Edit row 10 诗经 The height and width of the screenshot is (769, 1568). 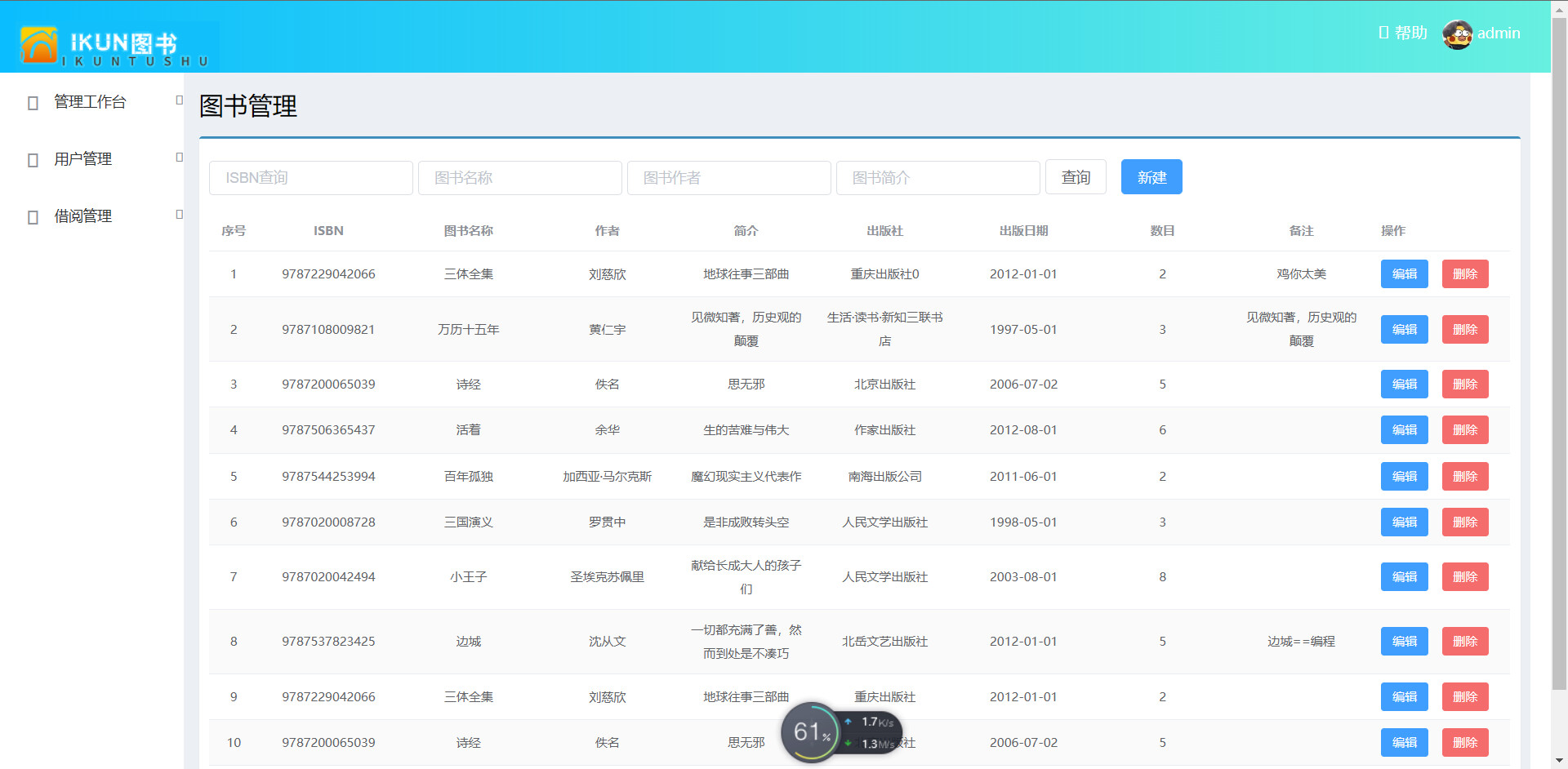(1404, 743)
